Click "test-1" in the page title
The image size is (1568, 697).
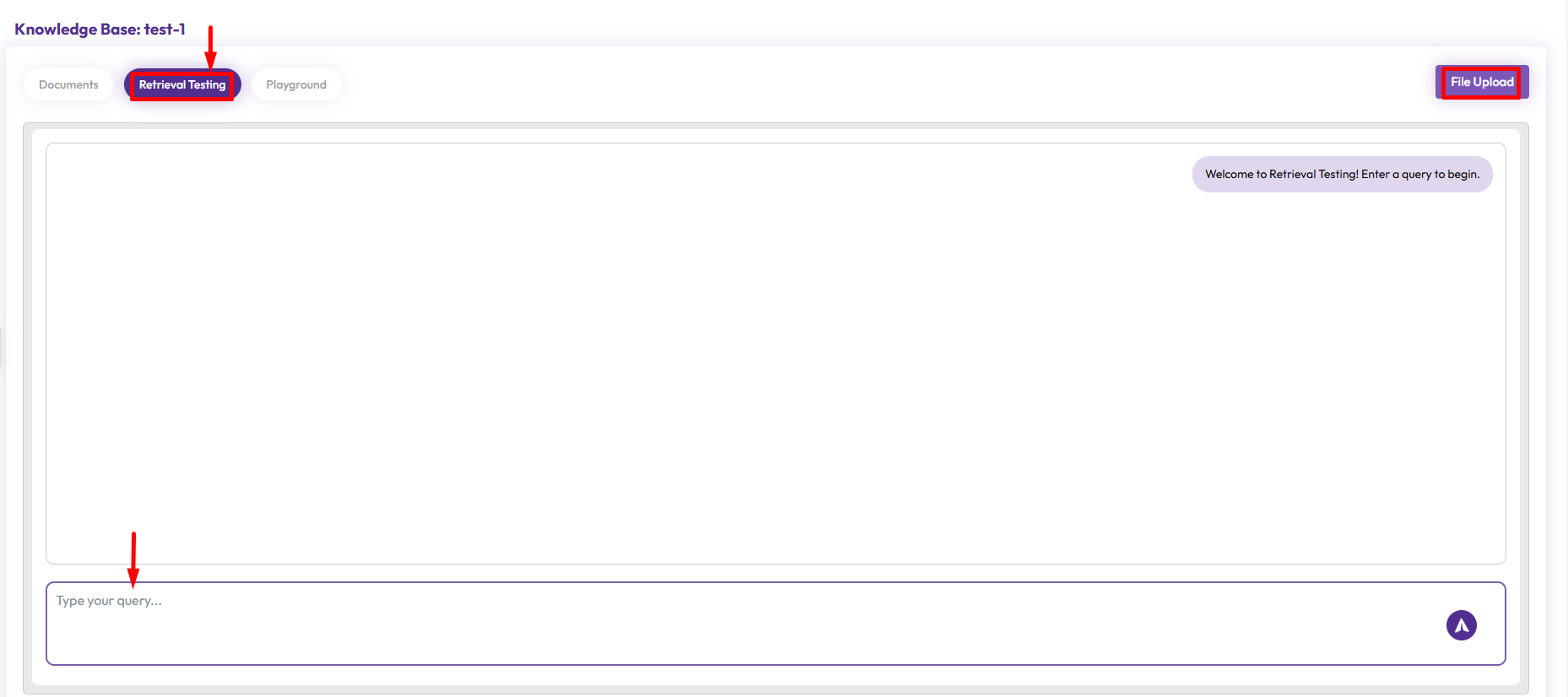pos(165,30)
